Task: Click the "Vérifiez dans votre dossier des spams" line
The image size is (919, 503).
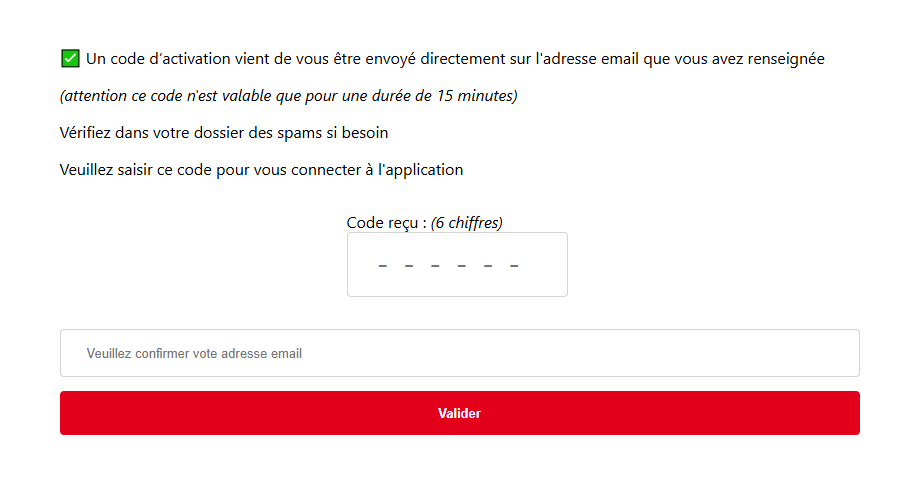Action: (224, 132)
